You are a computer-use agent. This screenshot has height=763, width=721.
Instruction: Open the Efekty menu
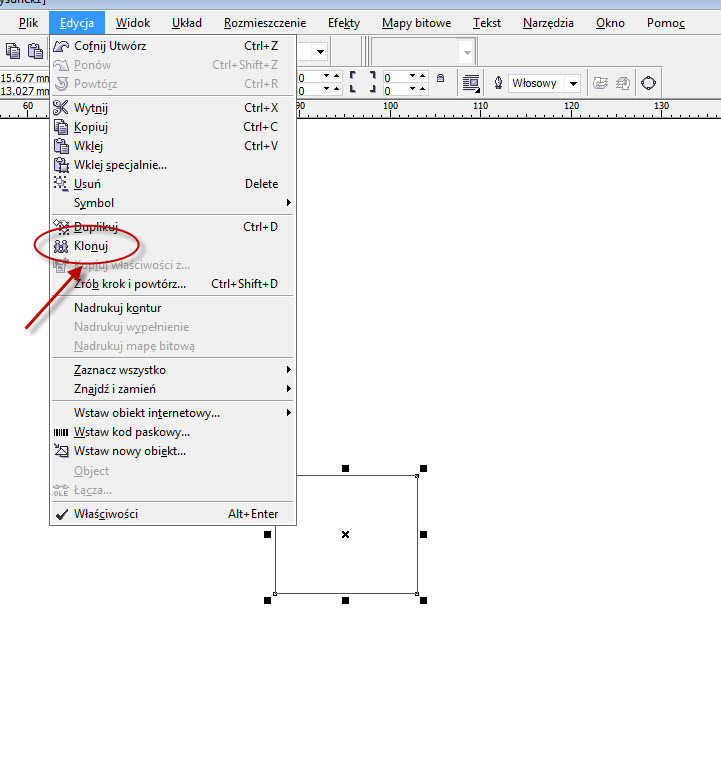[x=345, y=23]
